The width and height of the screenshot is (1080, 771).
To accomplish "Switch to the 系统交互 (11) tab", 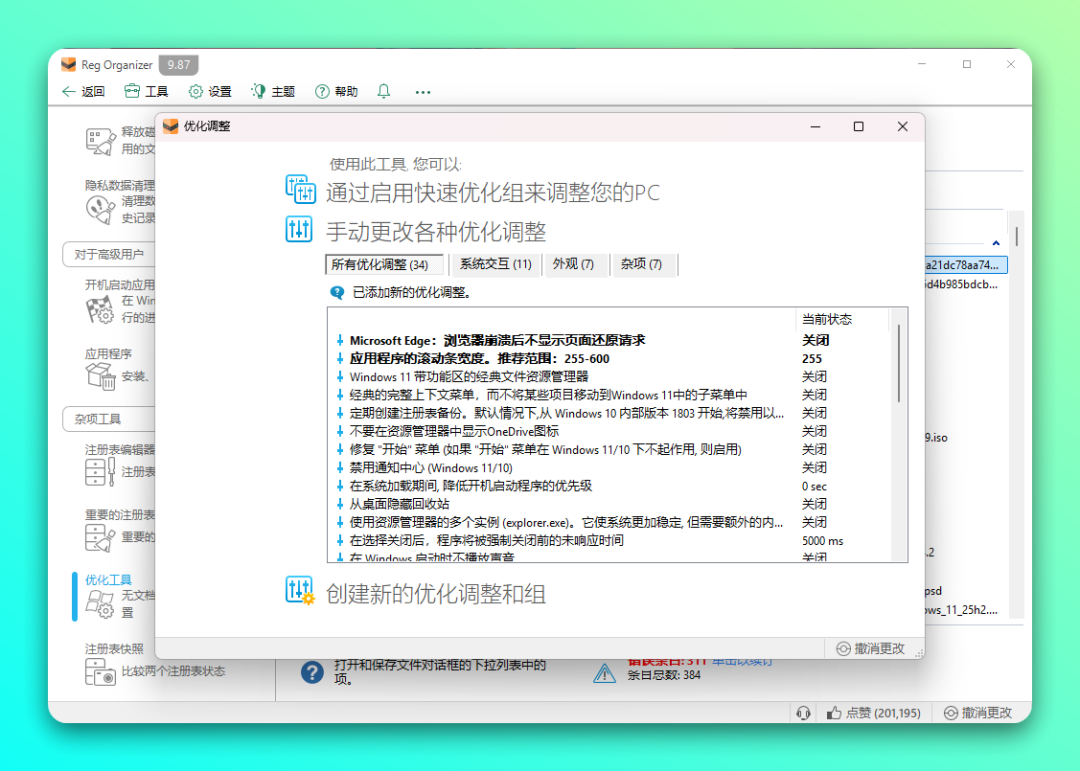I will [x=495, y=264].
